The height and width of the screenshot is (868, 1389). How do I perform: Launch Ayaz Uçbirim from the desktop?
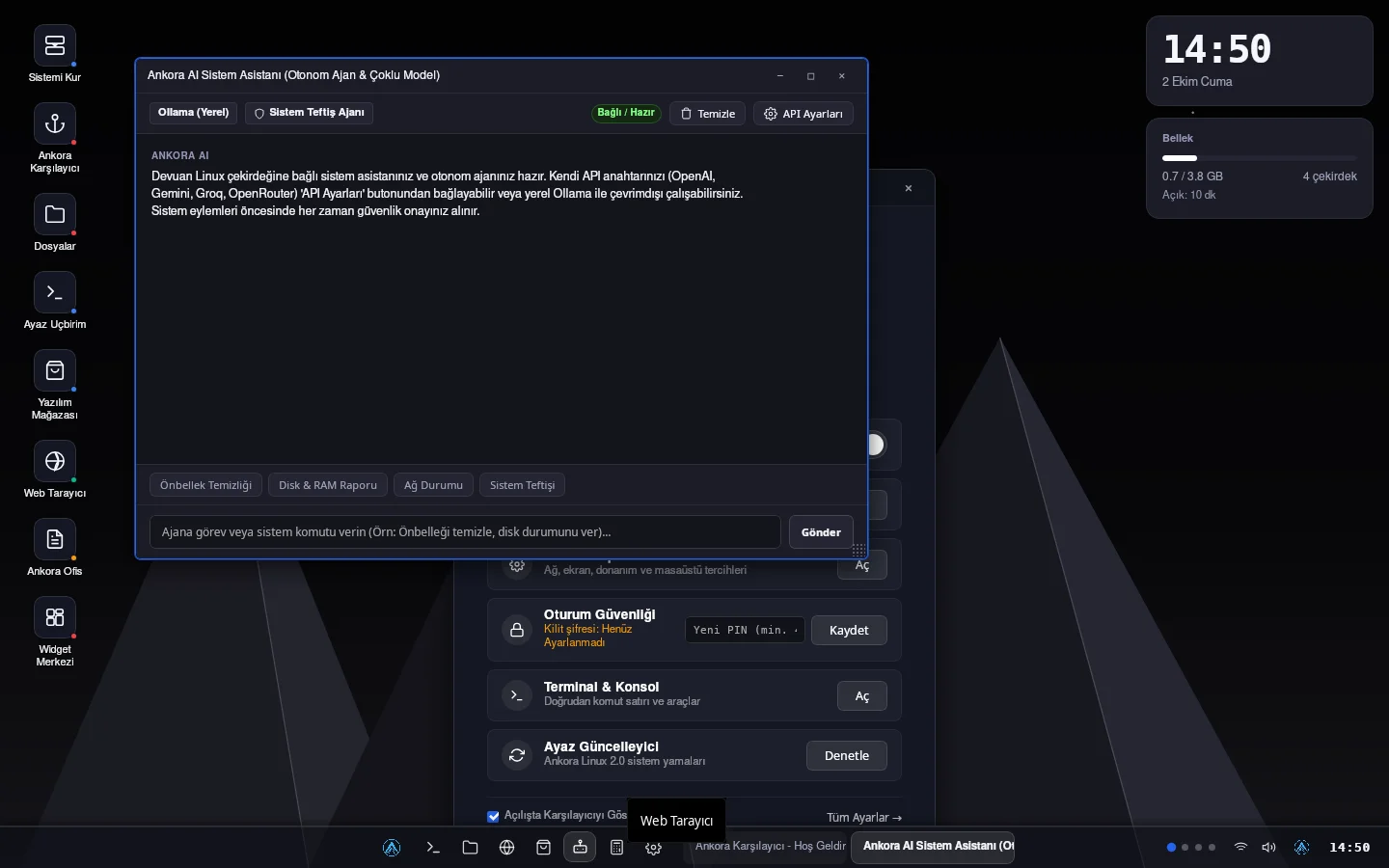point(55,301)
